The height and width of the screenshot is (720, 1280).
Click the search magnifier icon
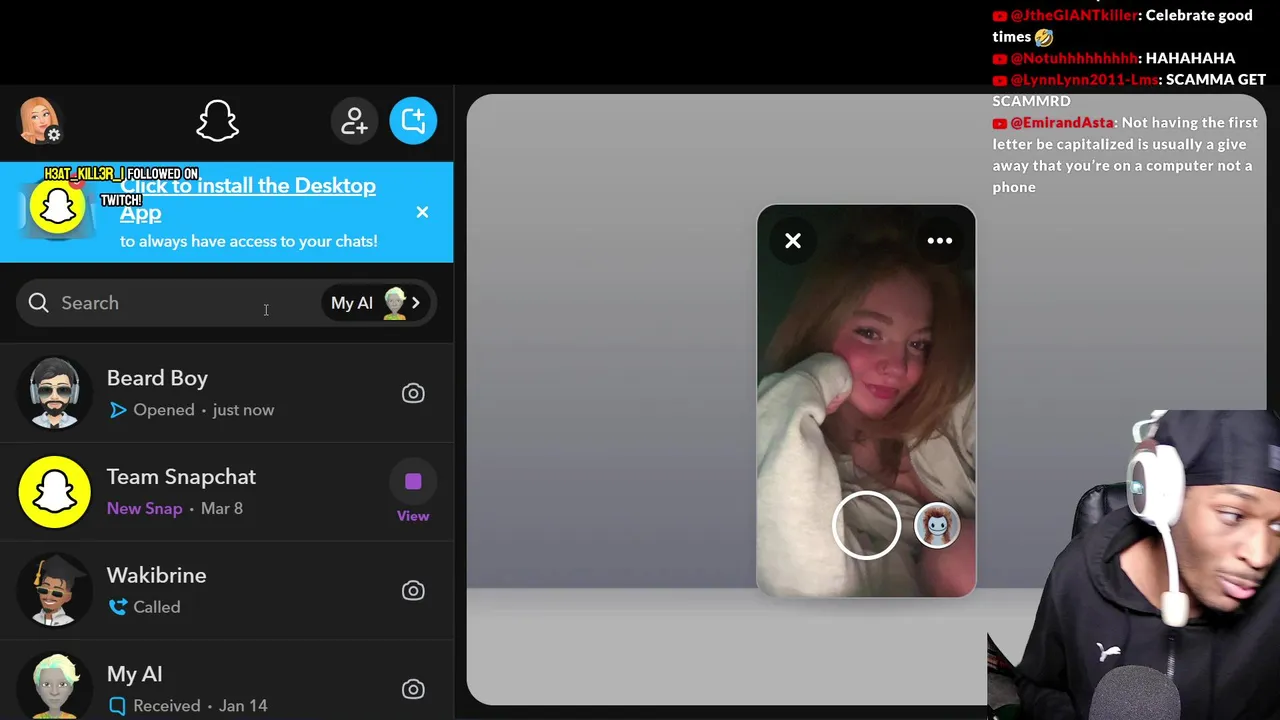(39, 303)
